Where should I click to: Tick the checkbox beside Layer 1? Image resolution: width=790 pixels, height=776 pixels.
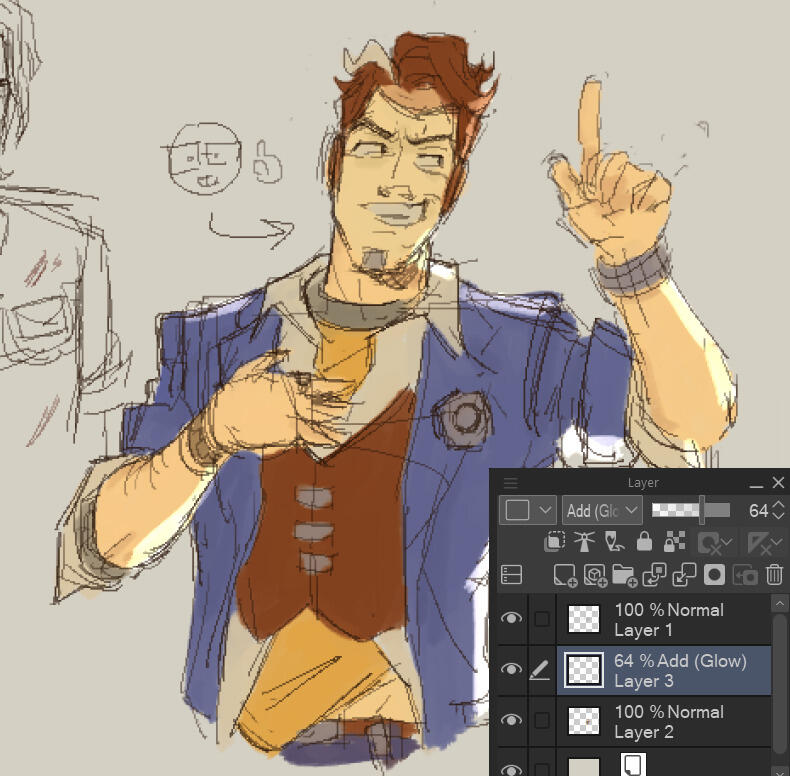pyautogui.click(x=541, y=620)
